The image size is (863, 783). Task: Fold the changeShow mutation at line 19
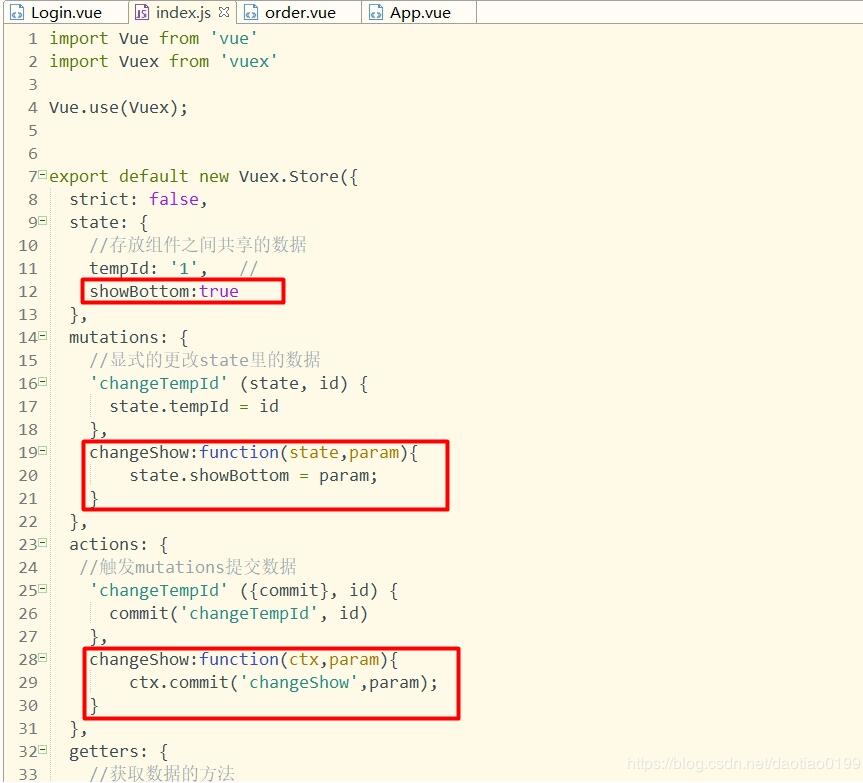[43, 451]
